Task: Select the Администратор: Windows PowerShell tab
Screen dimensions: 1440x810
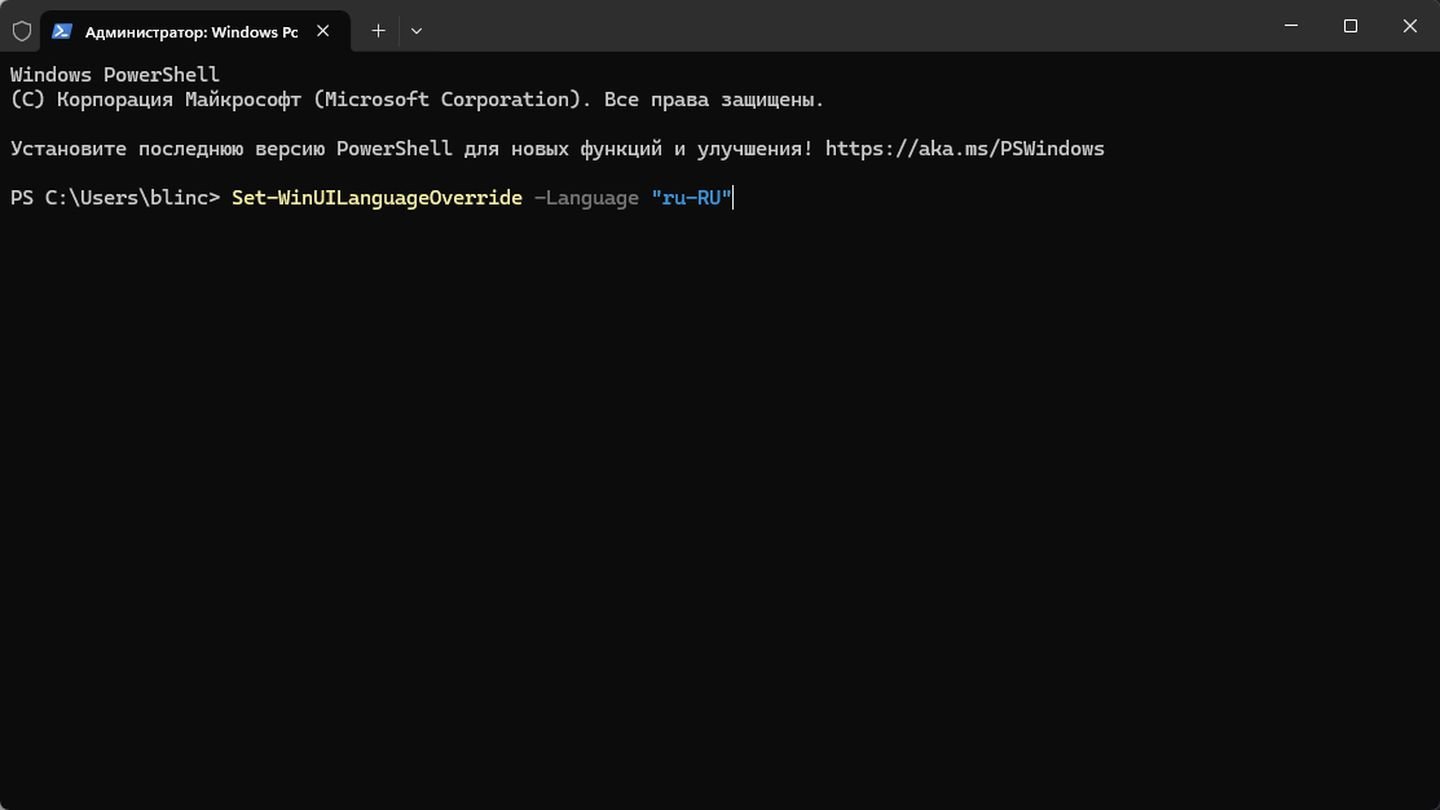Action: (195, 31)
